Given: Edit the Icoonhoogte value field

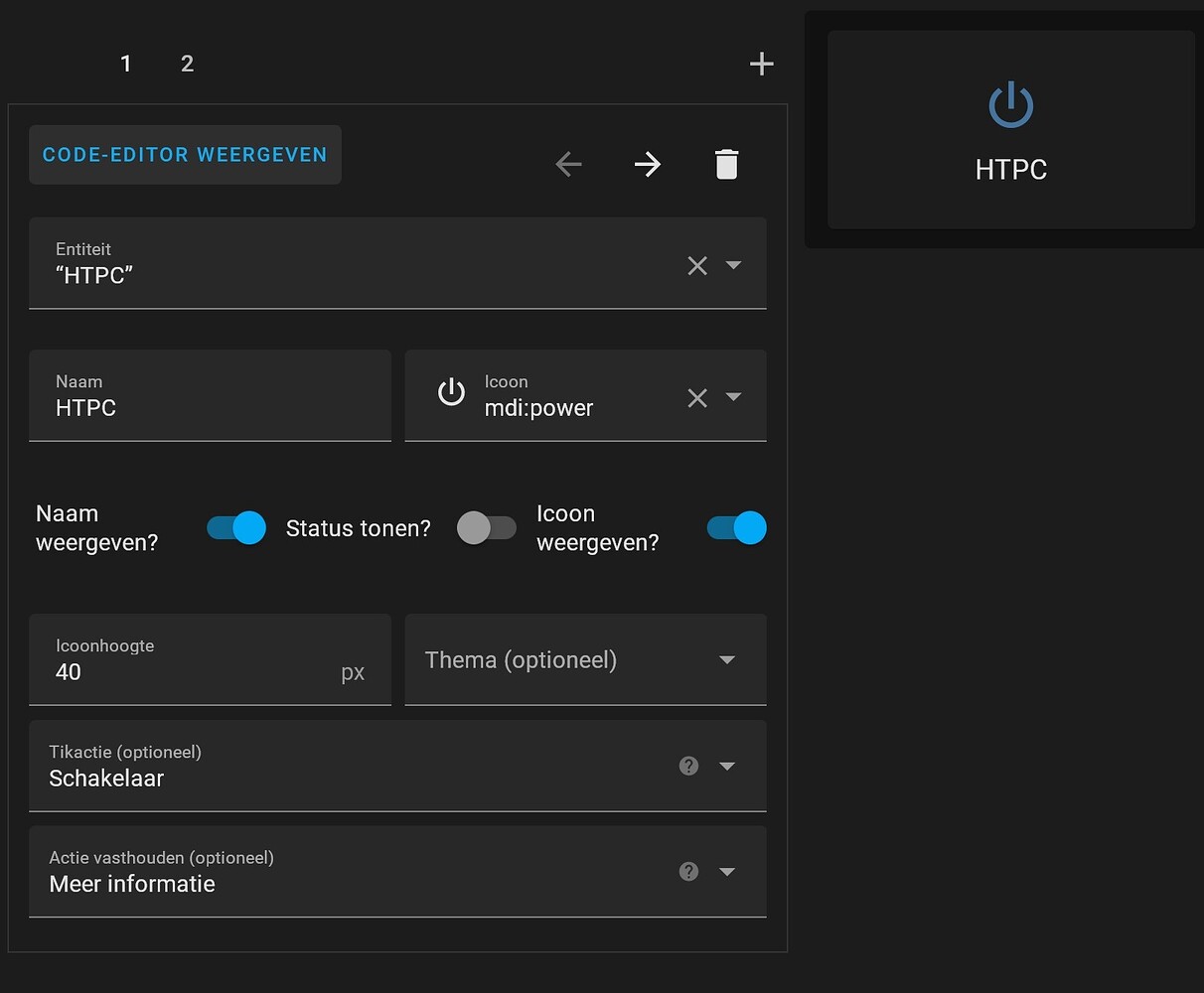Looking at the screenshot, I should point(149,671).
